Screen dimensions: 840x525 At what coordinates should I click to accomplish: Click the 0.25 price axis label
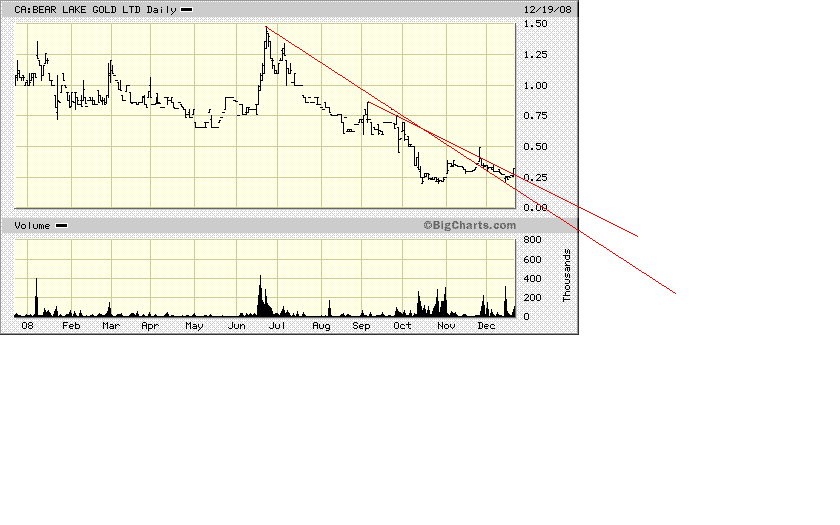coord(535,178)
